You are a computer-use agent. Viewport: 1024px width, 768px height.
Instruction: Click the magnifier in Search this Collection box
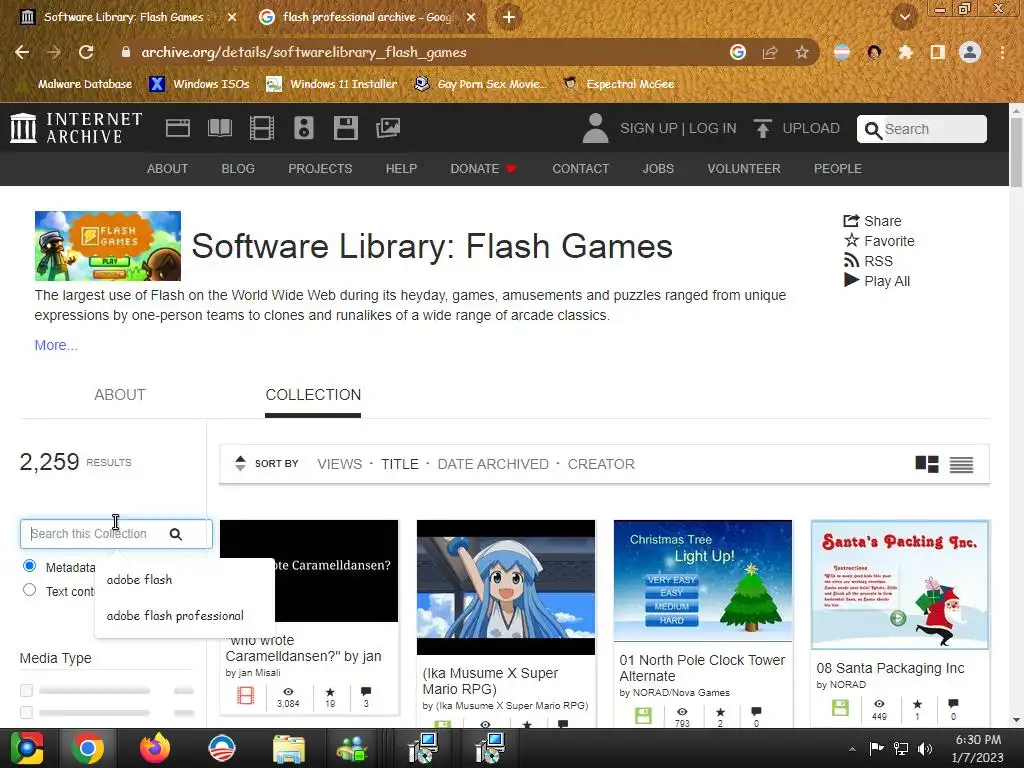click(x=176, y=534)
